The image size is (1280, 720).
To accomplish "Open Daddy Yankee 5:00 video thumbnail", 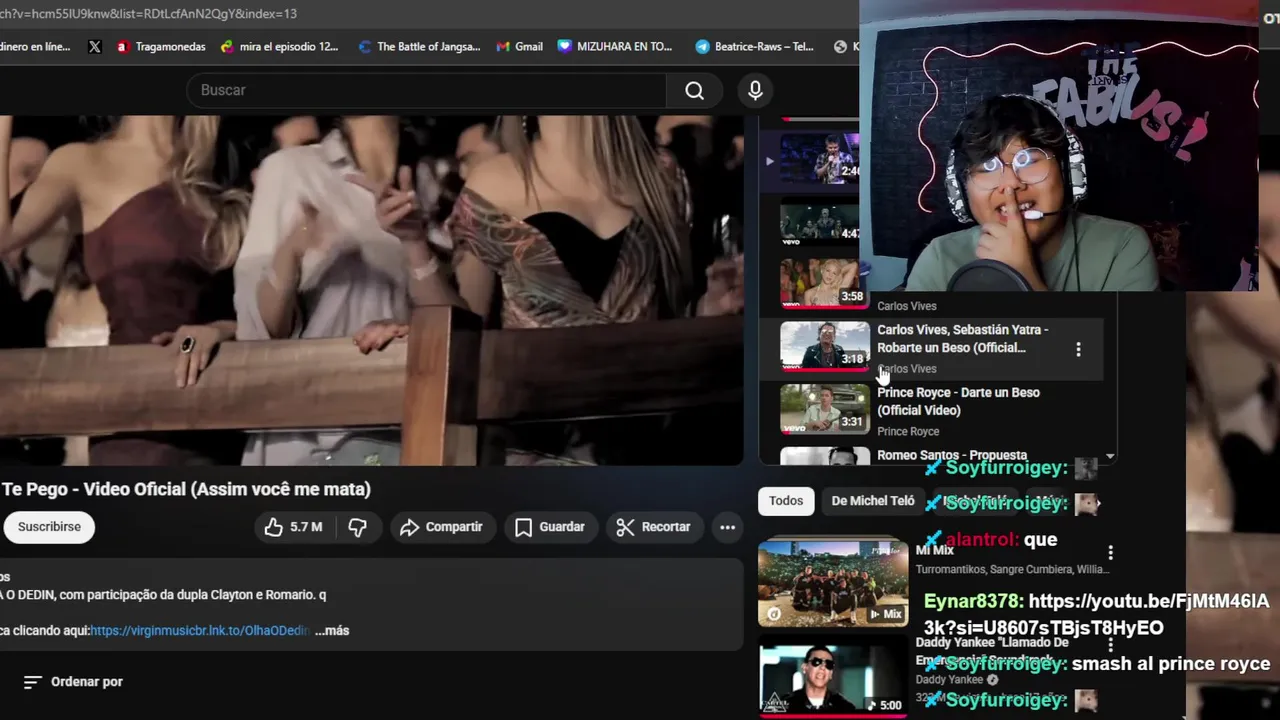I will tap(833, 678).
